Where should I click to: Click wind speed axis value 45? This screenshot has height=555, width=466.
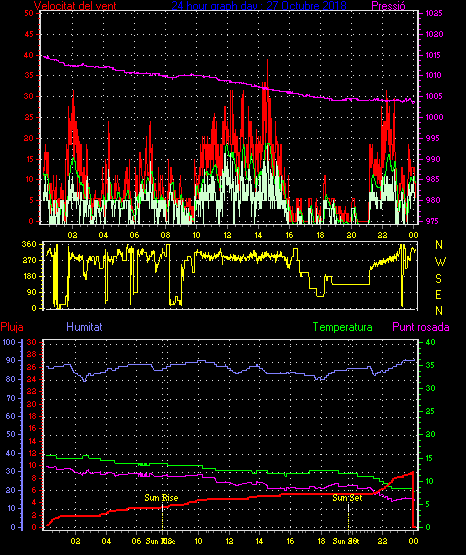tap(29, 34)
